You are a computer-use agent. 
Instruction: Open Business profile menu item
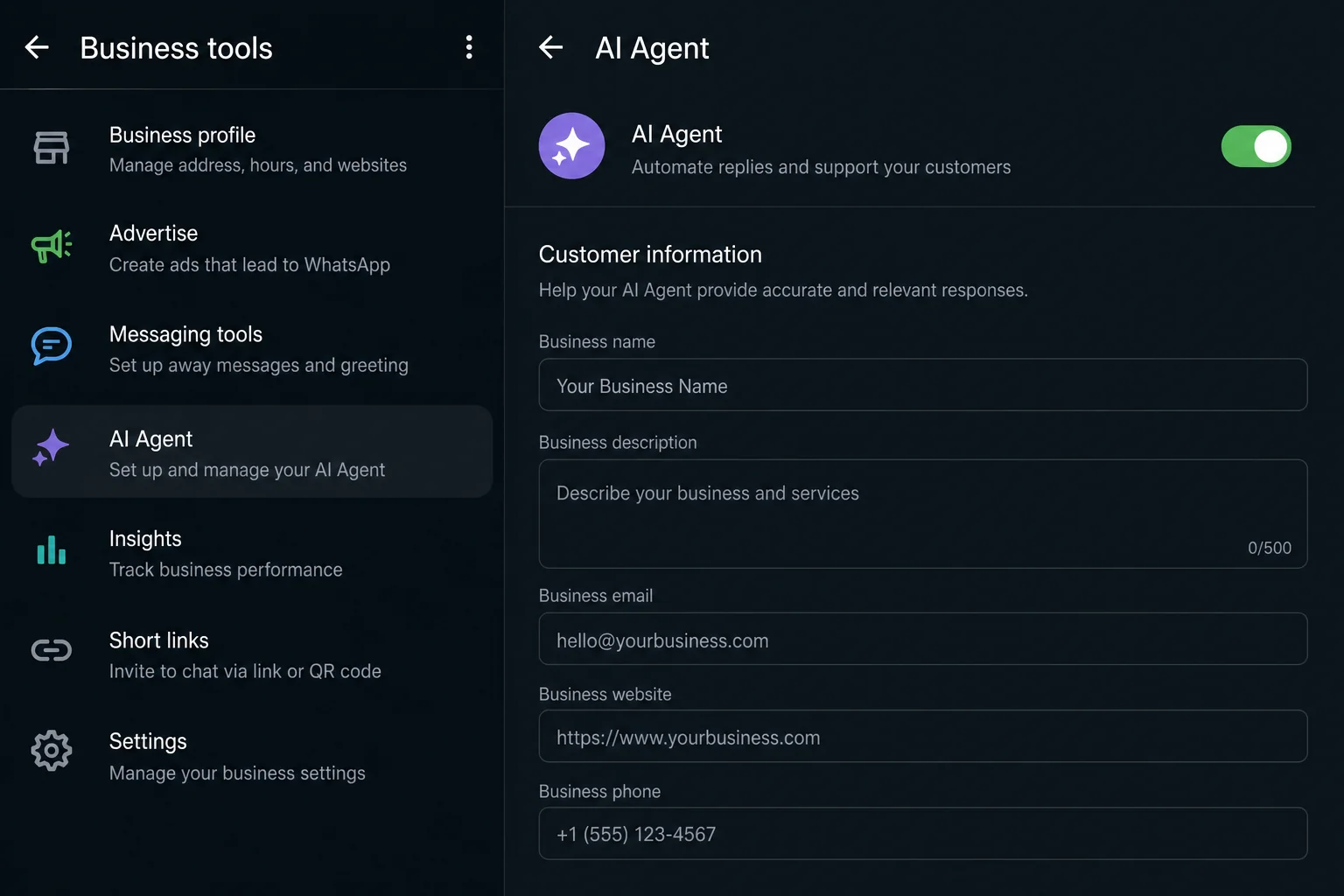[252, 149]
